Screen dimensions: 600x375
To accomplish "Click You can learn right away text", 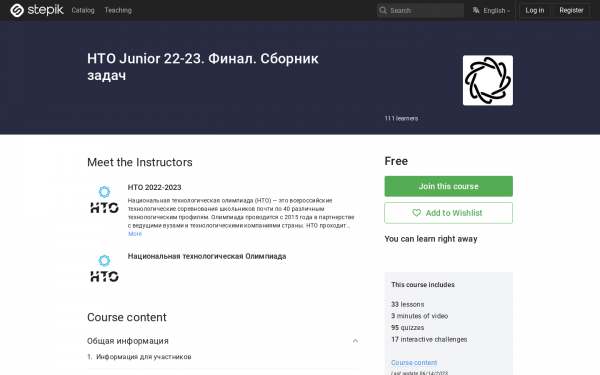I will [x=431, y=239].
